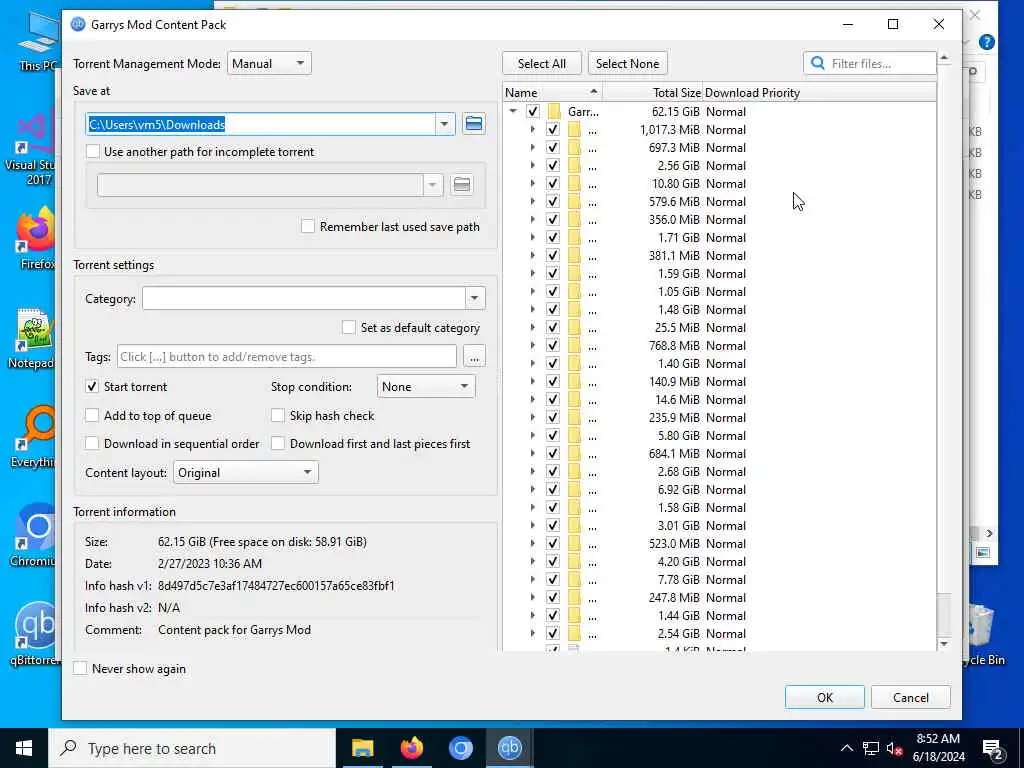1024x768 pixels.
Task: Click folder icon in the 10.80 GiB row
Action: coord(574,184)
